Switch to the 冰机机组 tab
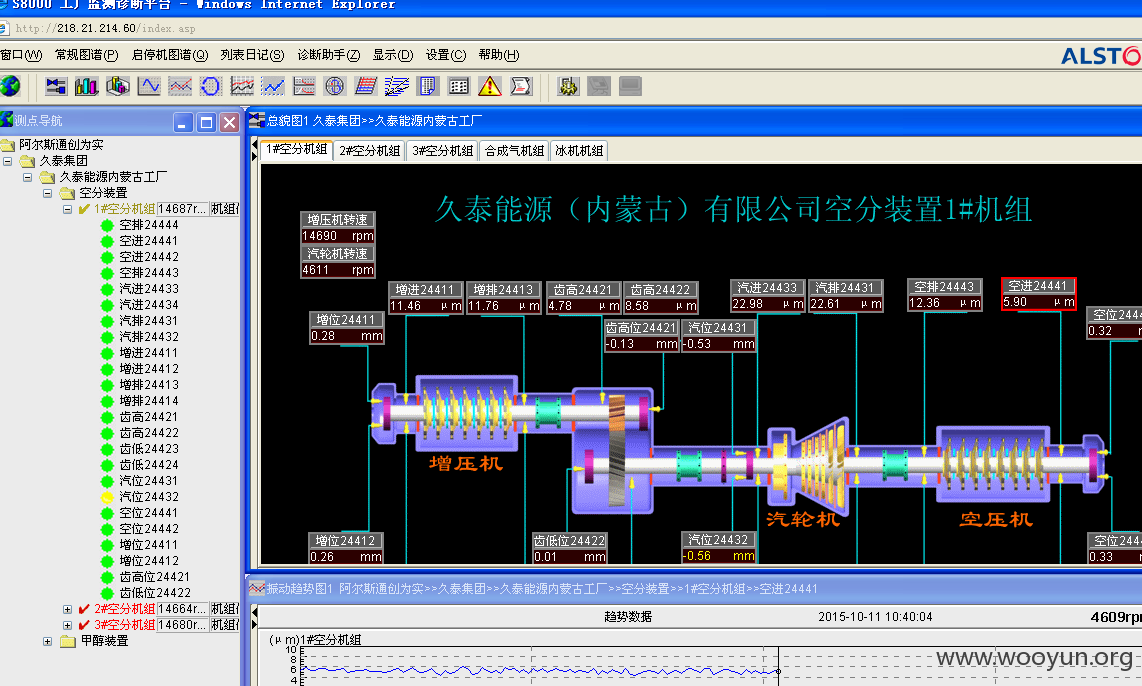This screenshot has width=1142, height=686. pos(579,151)
